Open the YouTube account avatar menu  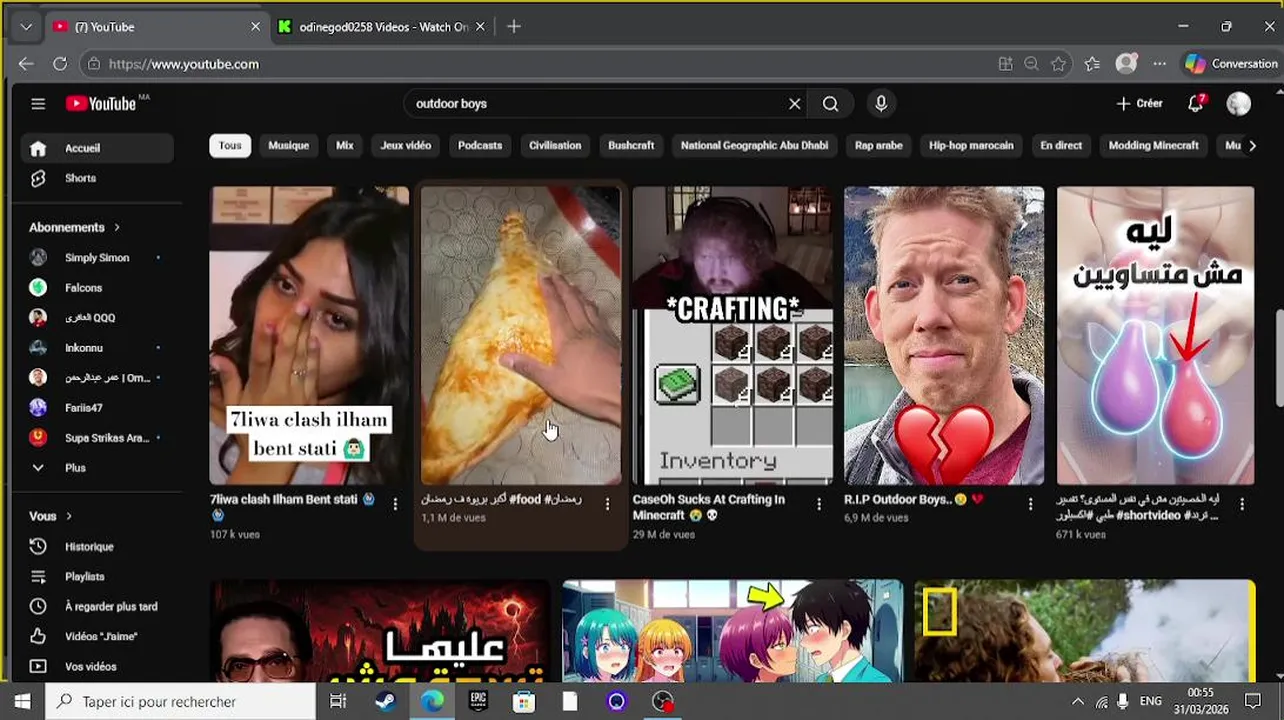point(1239,104)
